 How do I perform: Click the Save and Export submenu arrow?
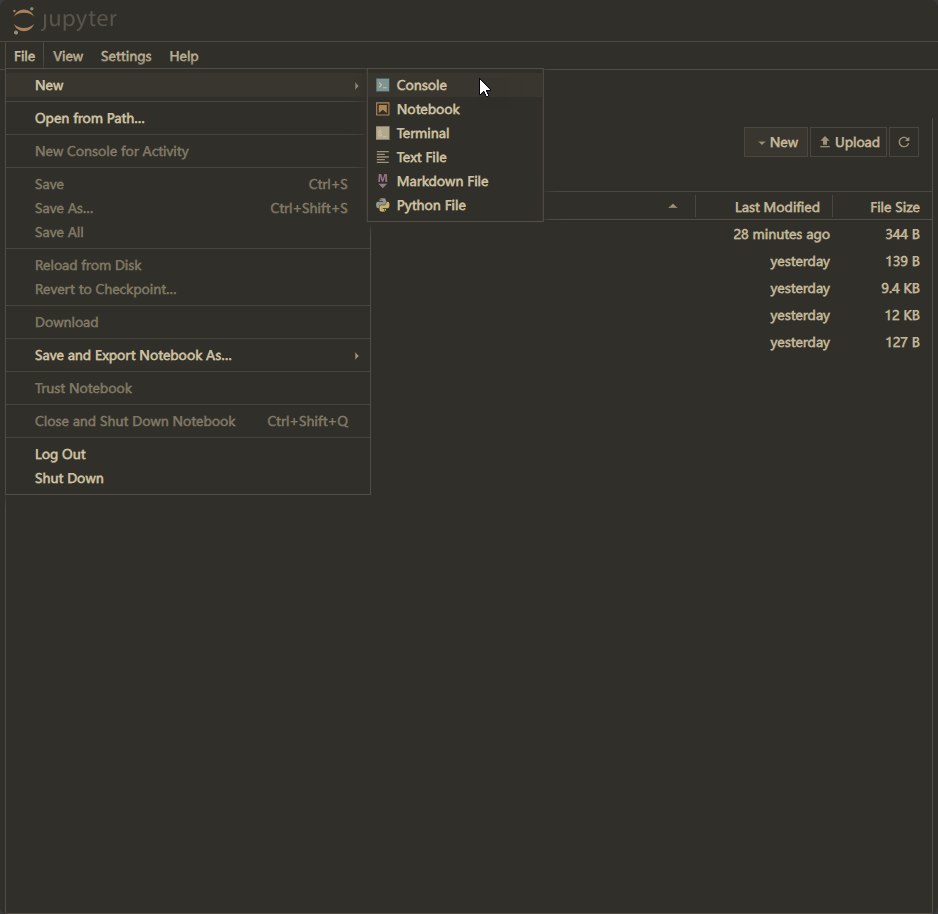click(x=357, y=355)
